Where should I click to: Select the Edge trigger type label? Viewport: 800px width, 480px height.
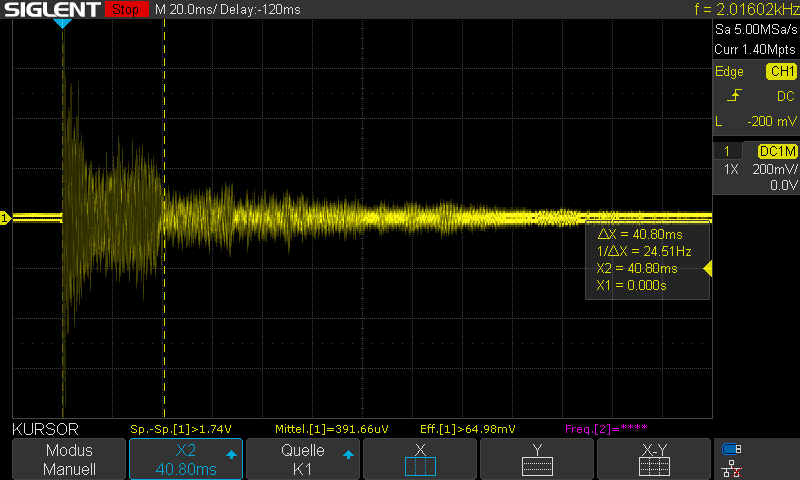[729, 71]
